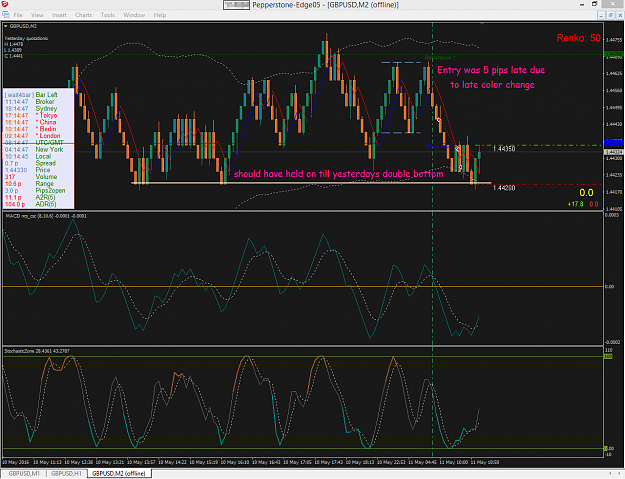Click the green vertical dashed line on chart
Viewport: 625px width, 479px height.
(x=432, y=239)
